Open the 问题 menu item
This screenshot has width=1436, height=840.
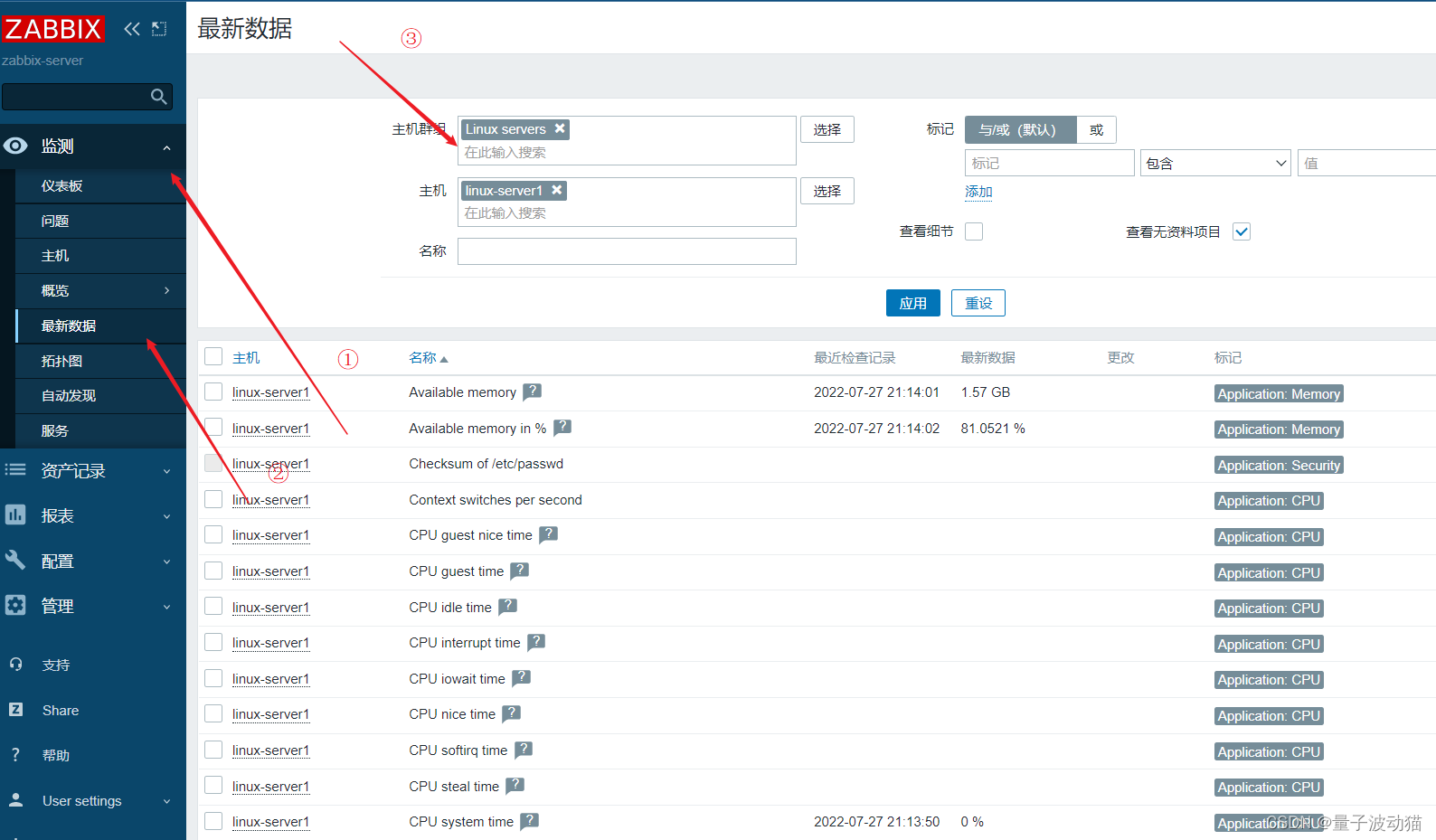point(100,221)
